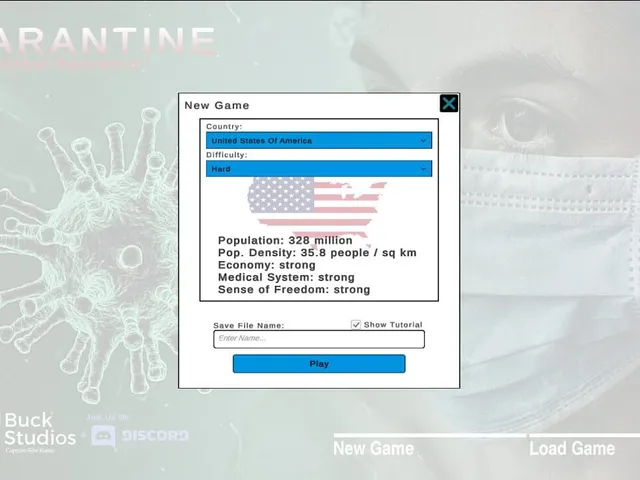Click the Economy: strong text

(267, 265)
